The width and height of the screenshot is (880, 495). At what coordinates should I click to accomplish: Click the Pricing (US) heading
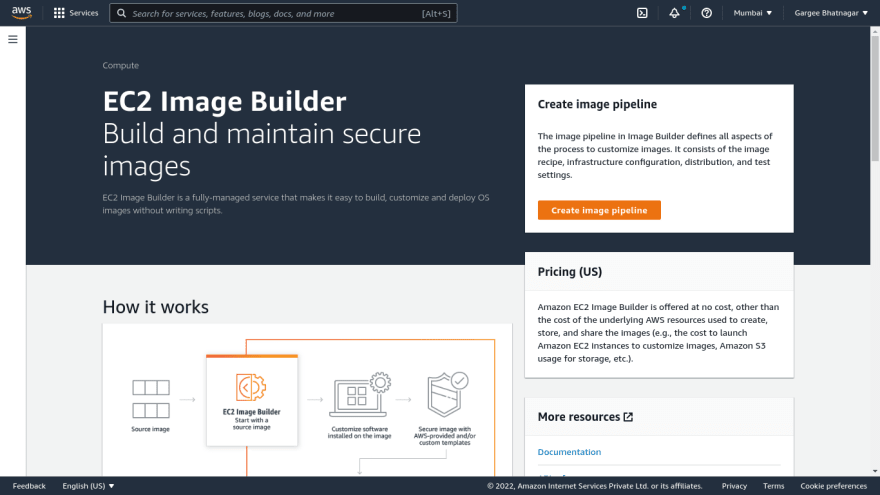tap(570, 272)
